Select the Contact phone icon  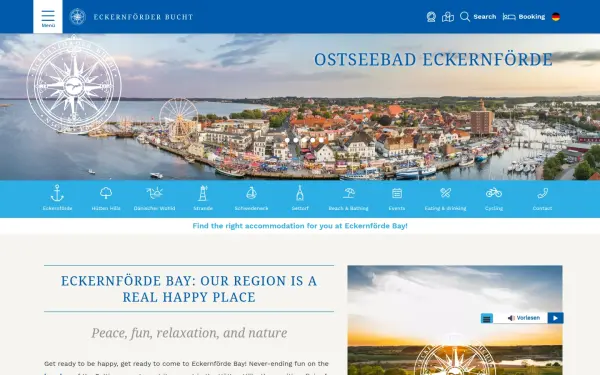pos(542,193)
